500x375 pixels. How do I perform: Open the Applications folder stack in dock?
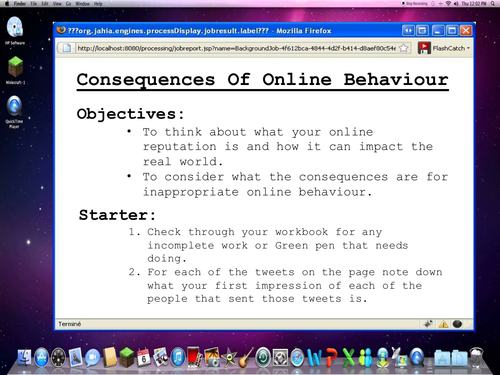442,358
